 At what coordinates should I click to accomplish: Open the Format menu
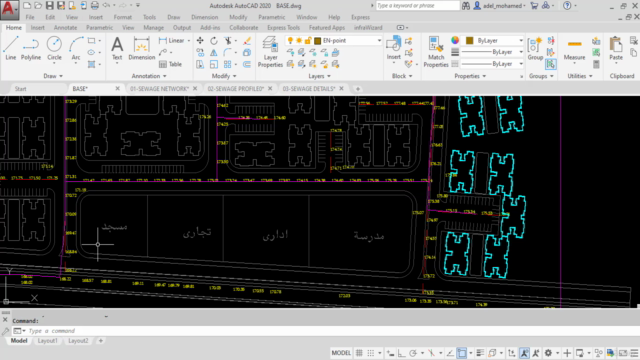point(122,17)
